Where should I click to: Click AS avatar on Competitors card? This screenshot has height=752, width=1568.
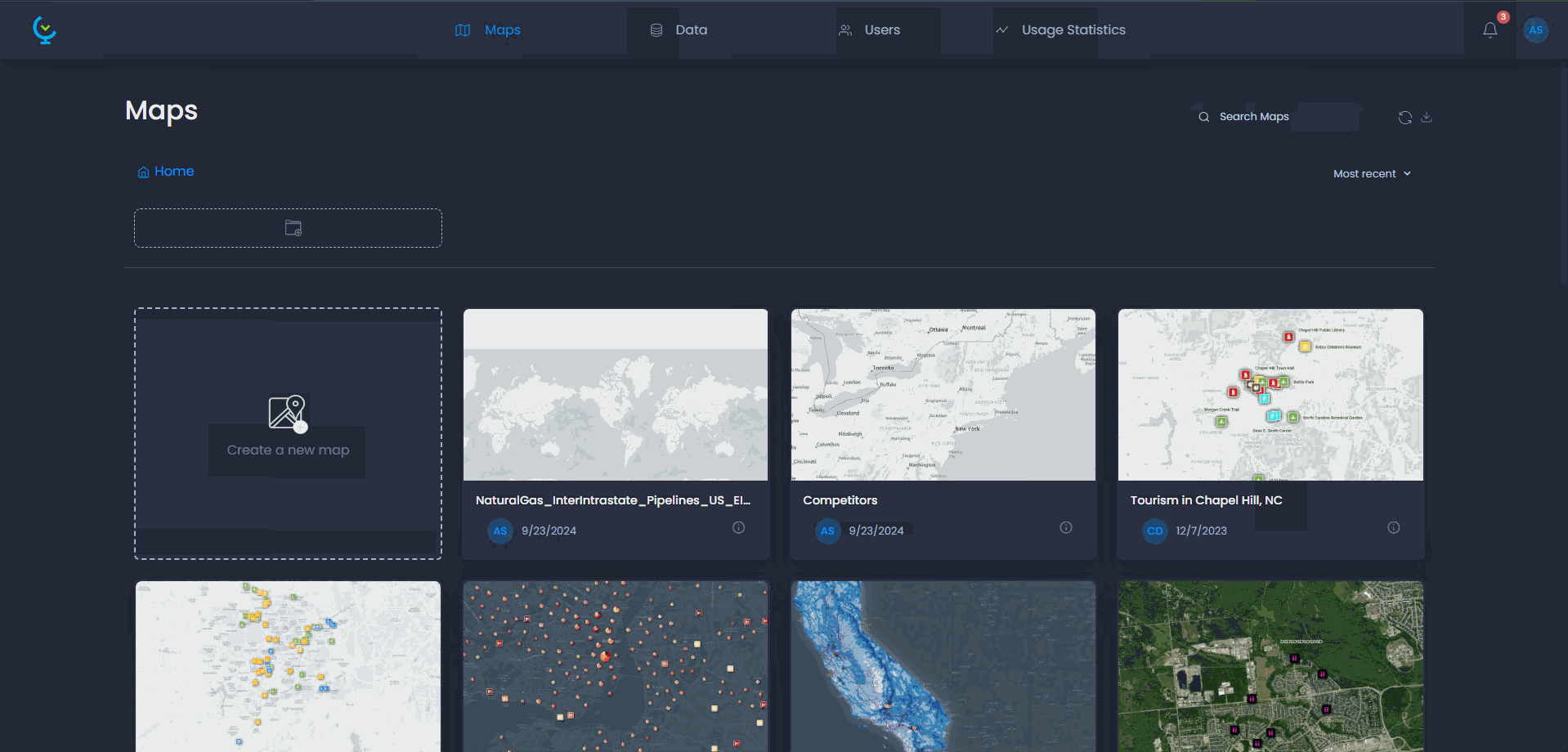[x=827, y=531]
